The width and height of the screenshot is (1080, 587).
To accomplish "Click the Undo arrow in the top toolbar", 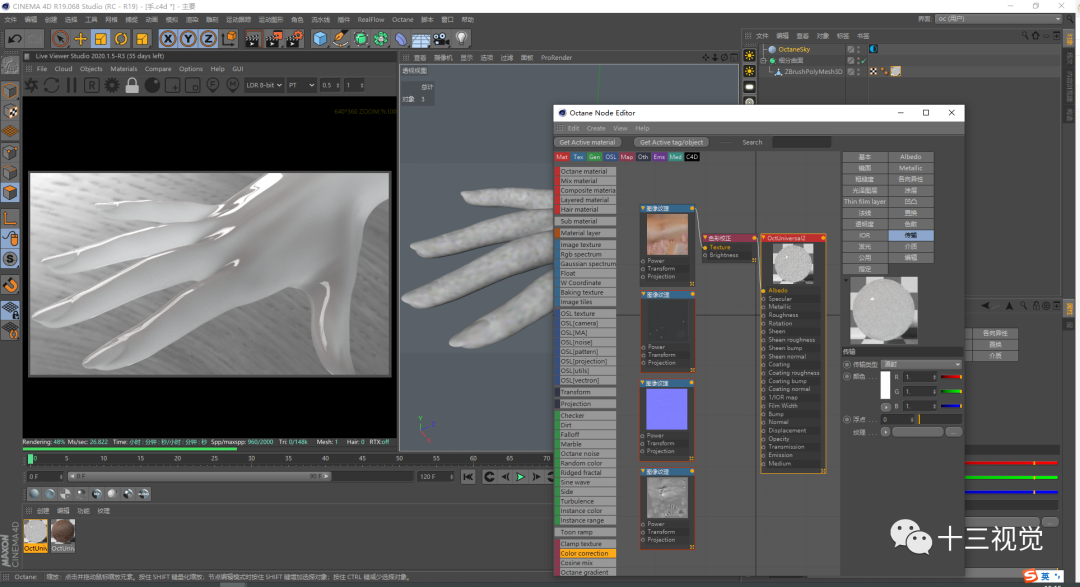I will 14,39.
